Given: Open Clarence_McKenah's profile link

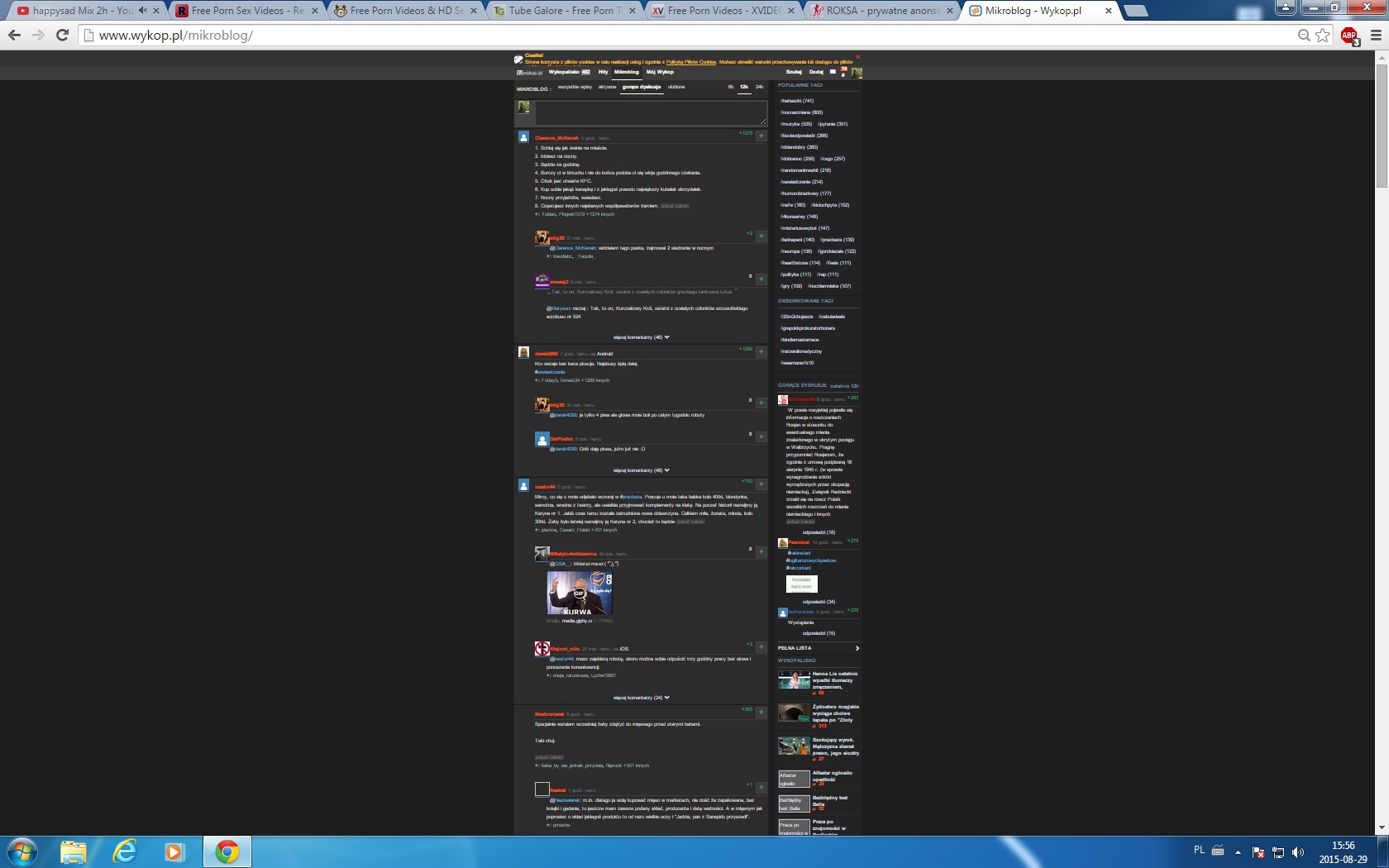Looking at the screenshot, I should pyautogui.click(x=556, y=138).
